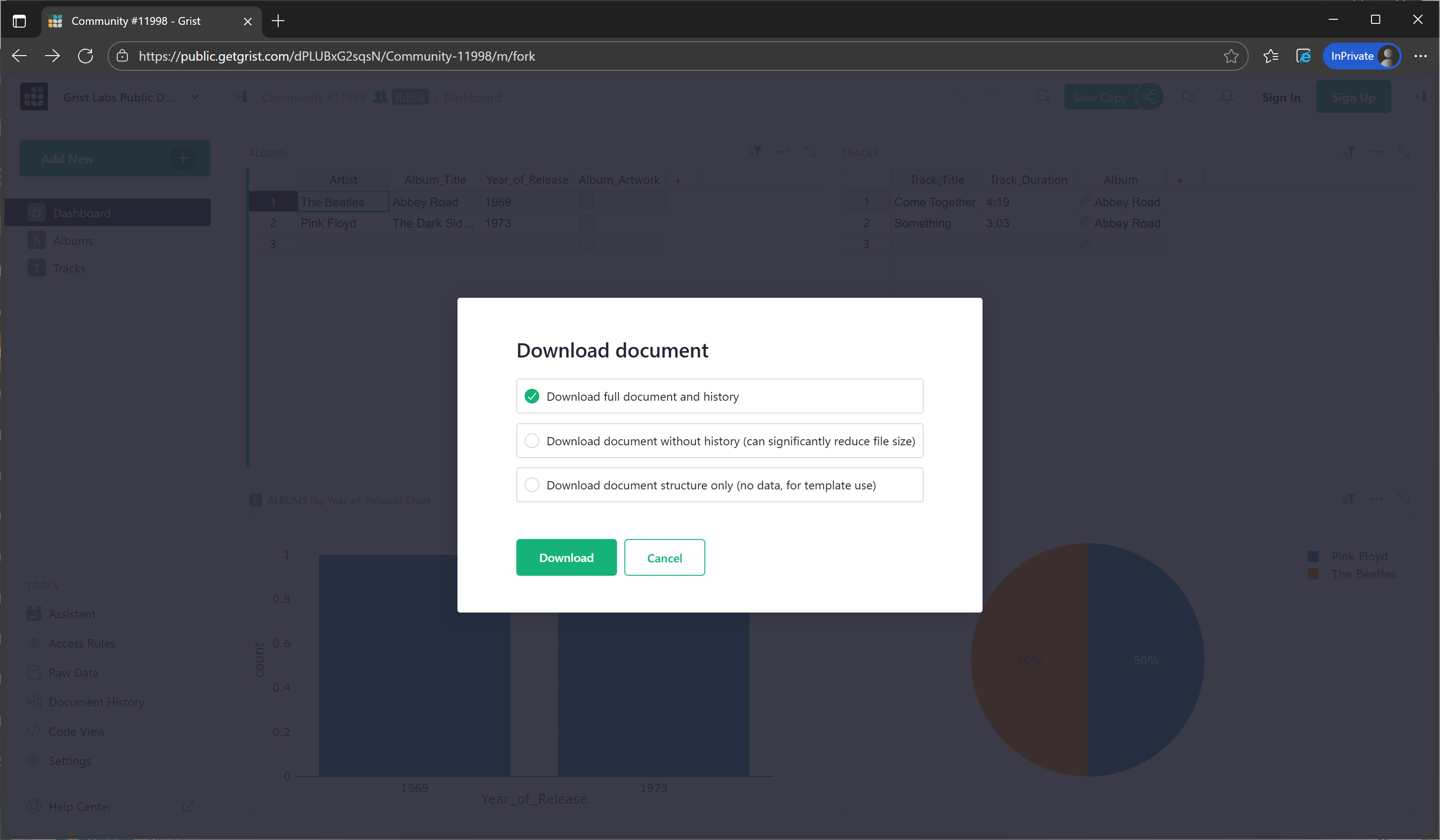Open the discussion comments icon
Screen dimensions: 1440x840
[x=1188, y=97]
